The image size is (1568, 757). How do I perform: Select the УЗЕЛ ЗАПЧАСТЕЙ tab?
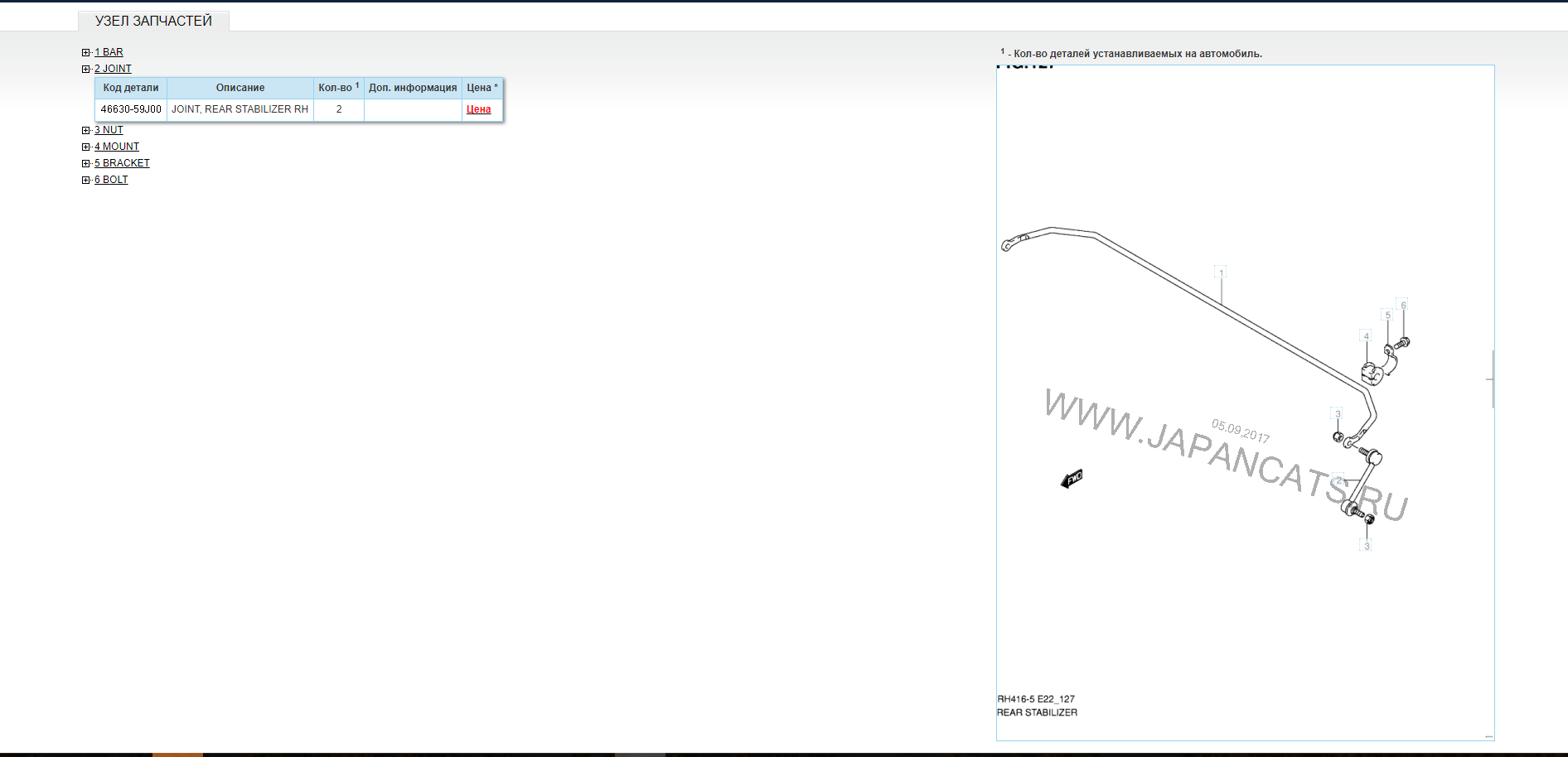tap(153, 21)
